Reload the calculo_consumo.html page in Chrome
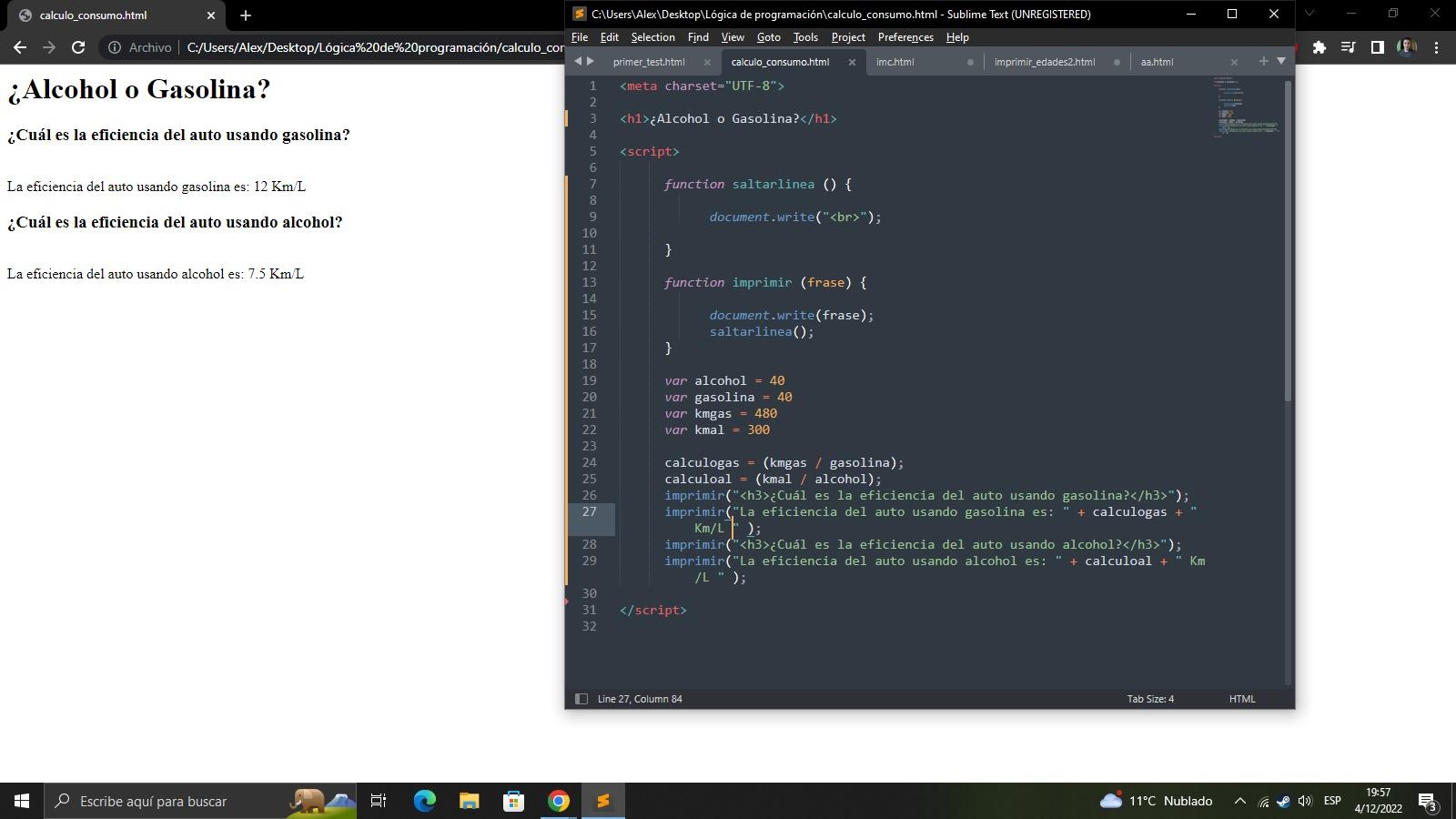The height and width of the screenshot is (819, 1456). pyautogui.click(x=78, y=47)
